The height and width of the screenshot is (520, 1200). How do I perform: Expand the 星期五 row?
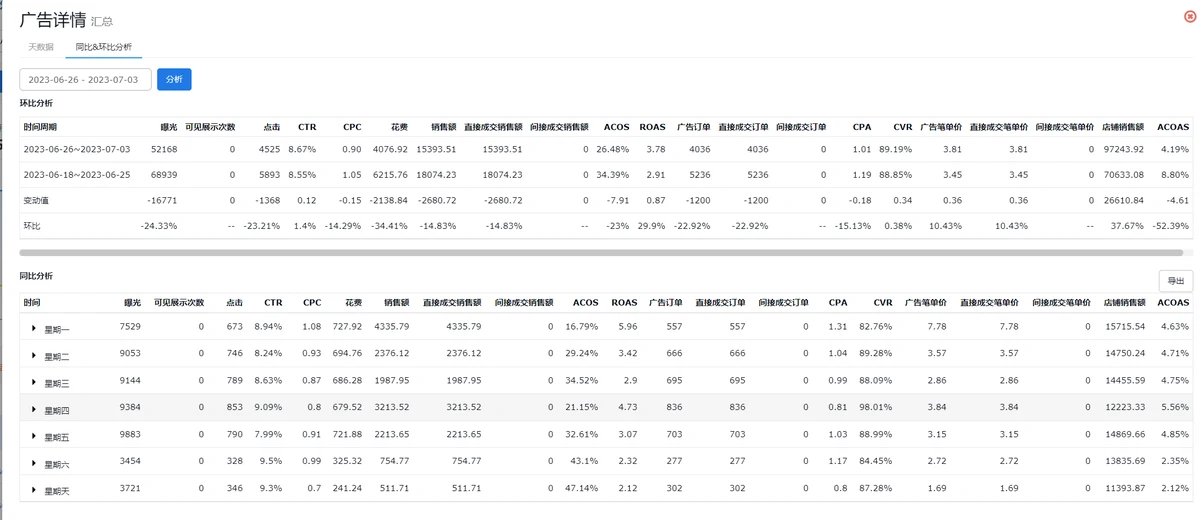[34, 437]
